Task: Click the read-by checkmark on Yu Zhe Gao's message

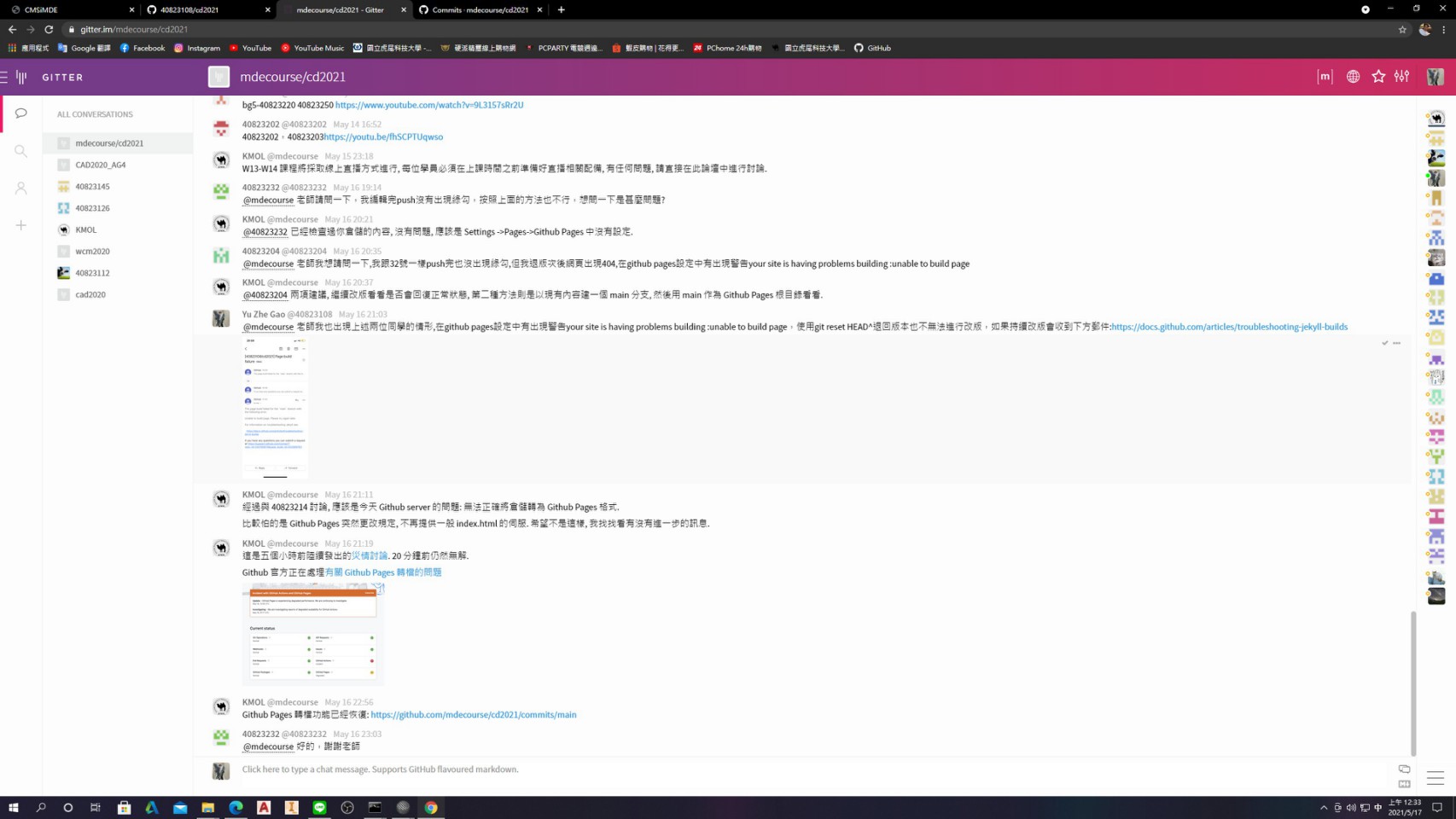Action: (x=1384, y=343)
